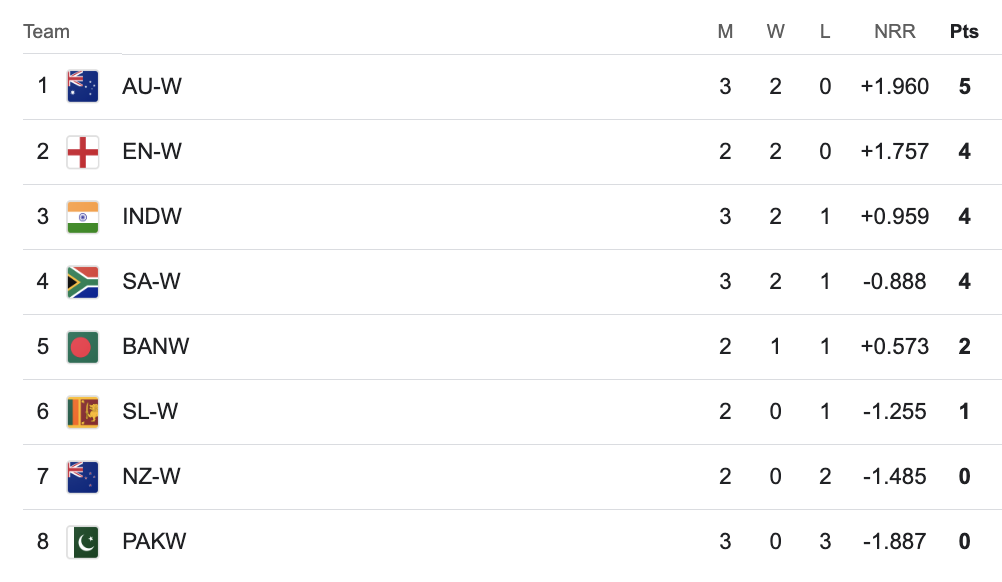The width and height of the screenshot is (1002, 582).
Task: Click Australia's +1.960 net run rate
Action: [894, 87]
